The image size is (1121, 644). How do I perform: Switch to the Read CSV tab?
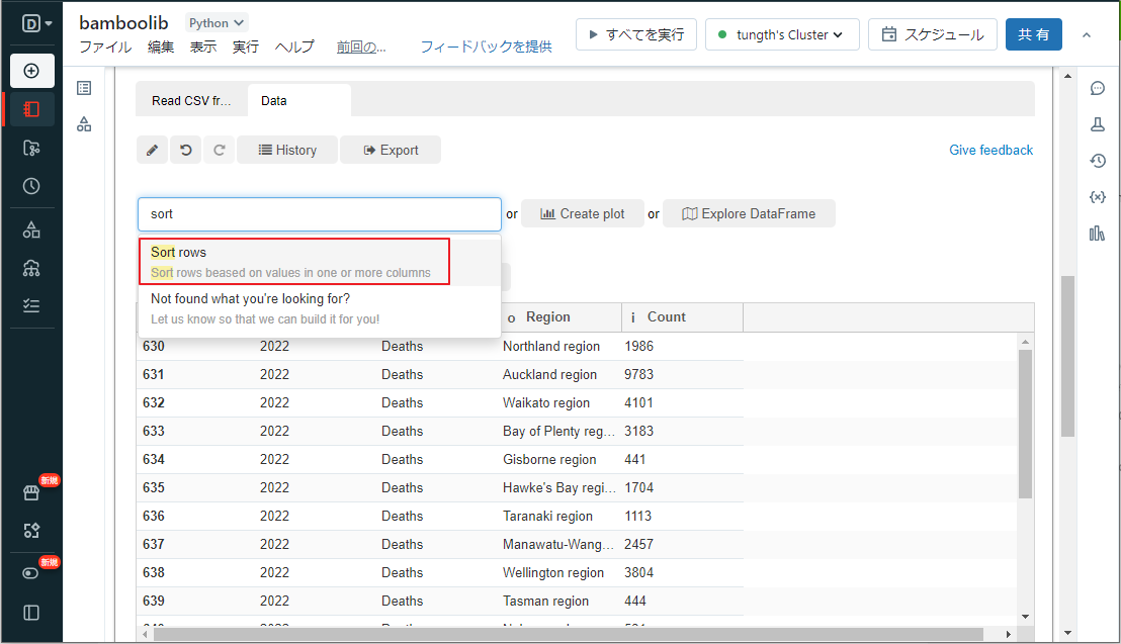(191, 101)
